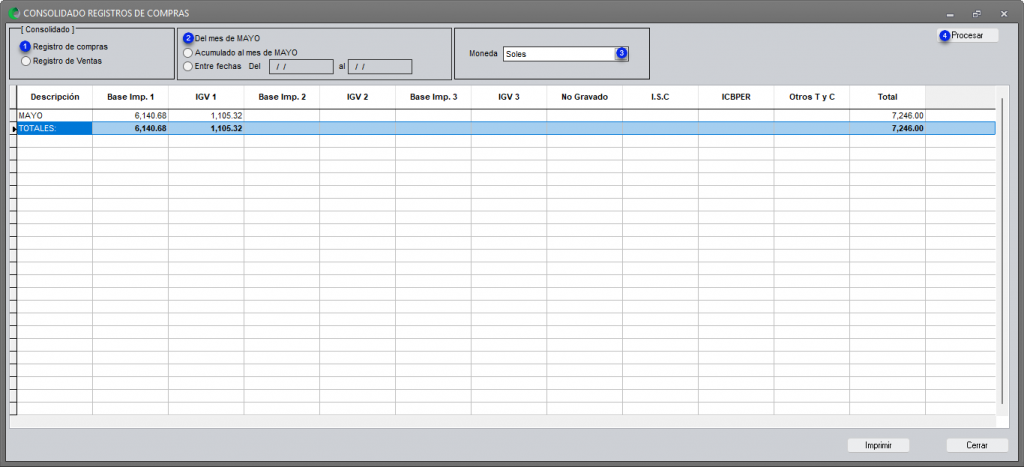Click the Del start date field
Image resolution: width=1024 pixels, height=467 pixels.
(x=301, y=66)
